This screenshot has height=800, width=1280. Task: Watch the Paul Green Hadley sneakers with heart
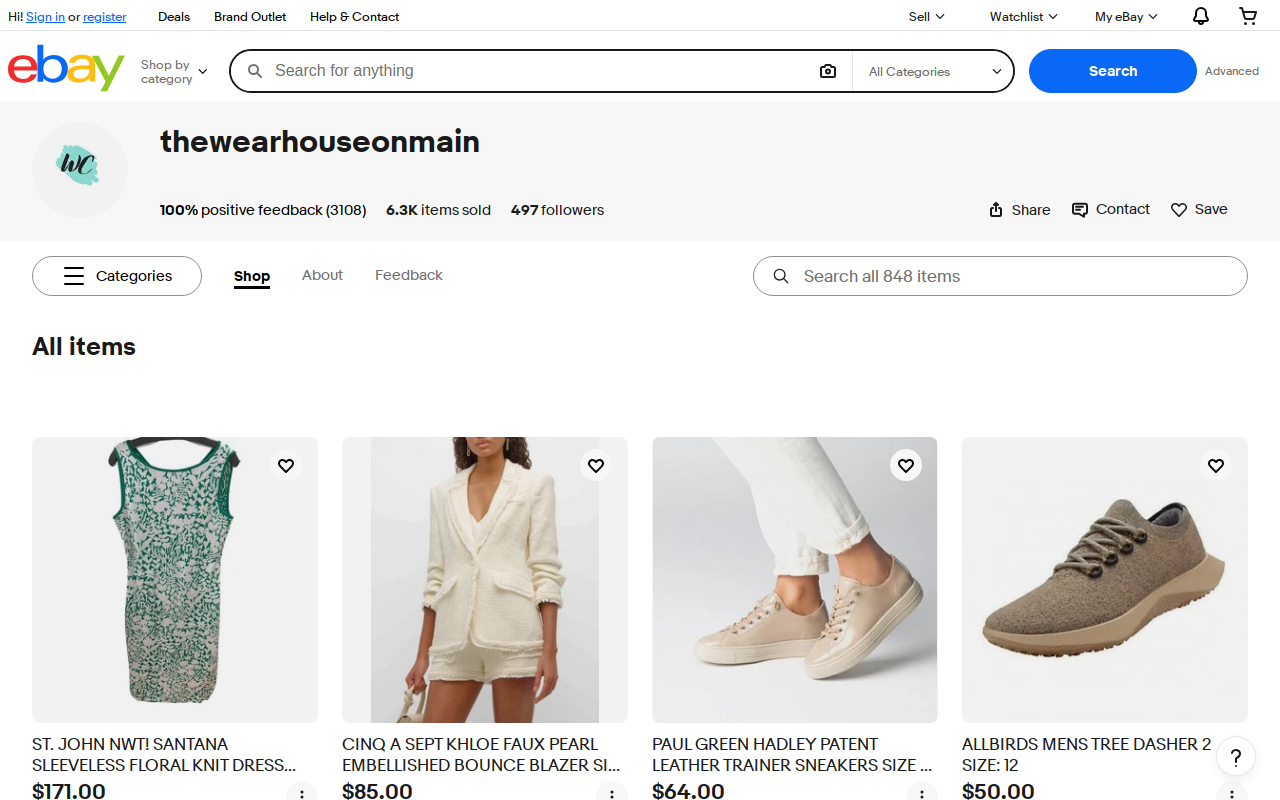click(906, 465)
